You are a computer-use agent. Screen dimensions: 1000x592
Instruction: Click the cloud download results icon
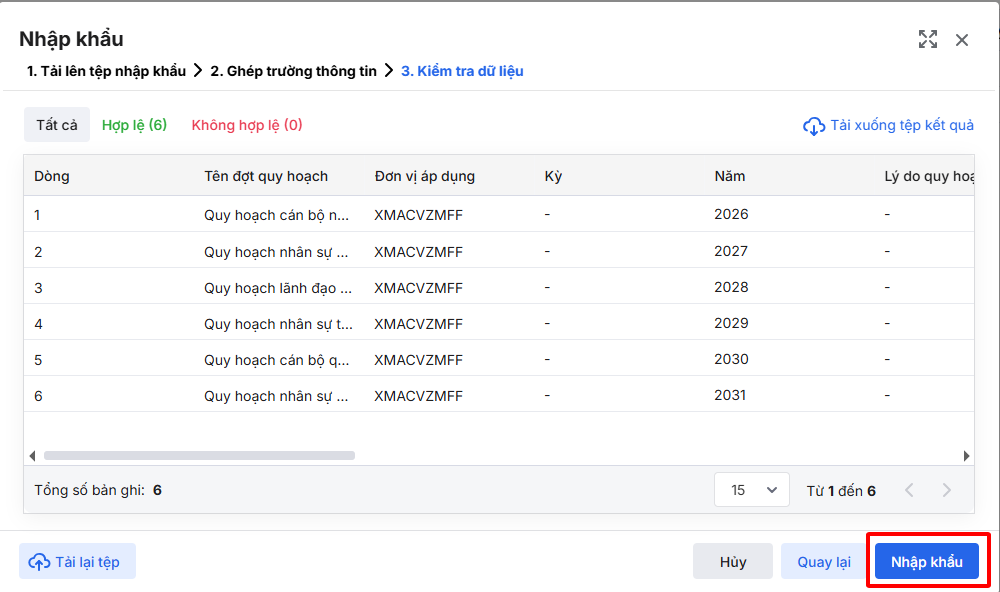pyautogui.click(x=814, y=126)
